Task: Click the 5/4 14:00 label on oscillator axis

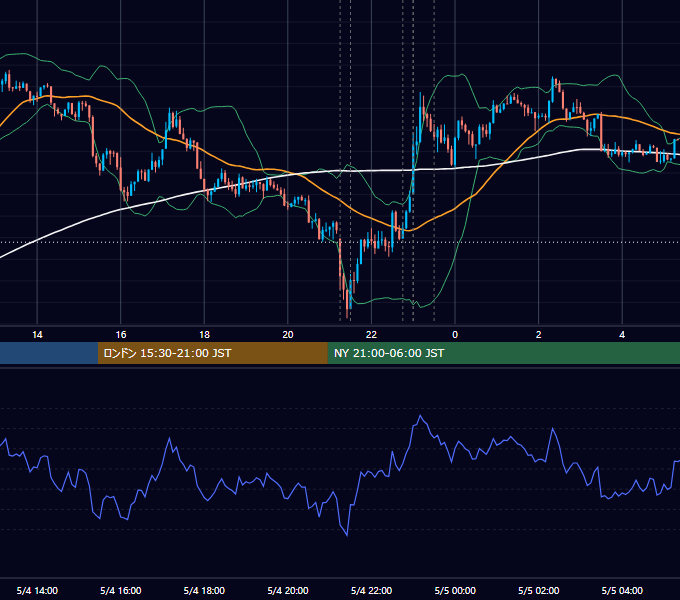Action: tap(37, 590)
